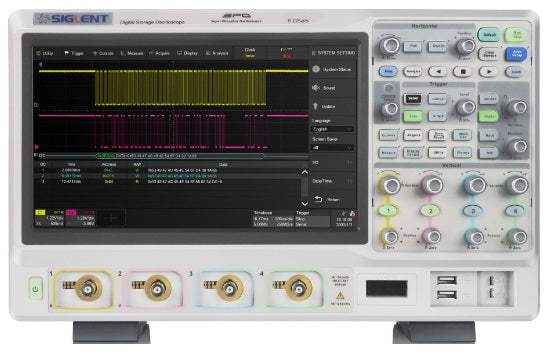Touch the channel 1 BNC input connector
Viewport: 553px width, 364px height.
pos(87,288)
